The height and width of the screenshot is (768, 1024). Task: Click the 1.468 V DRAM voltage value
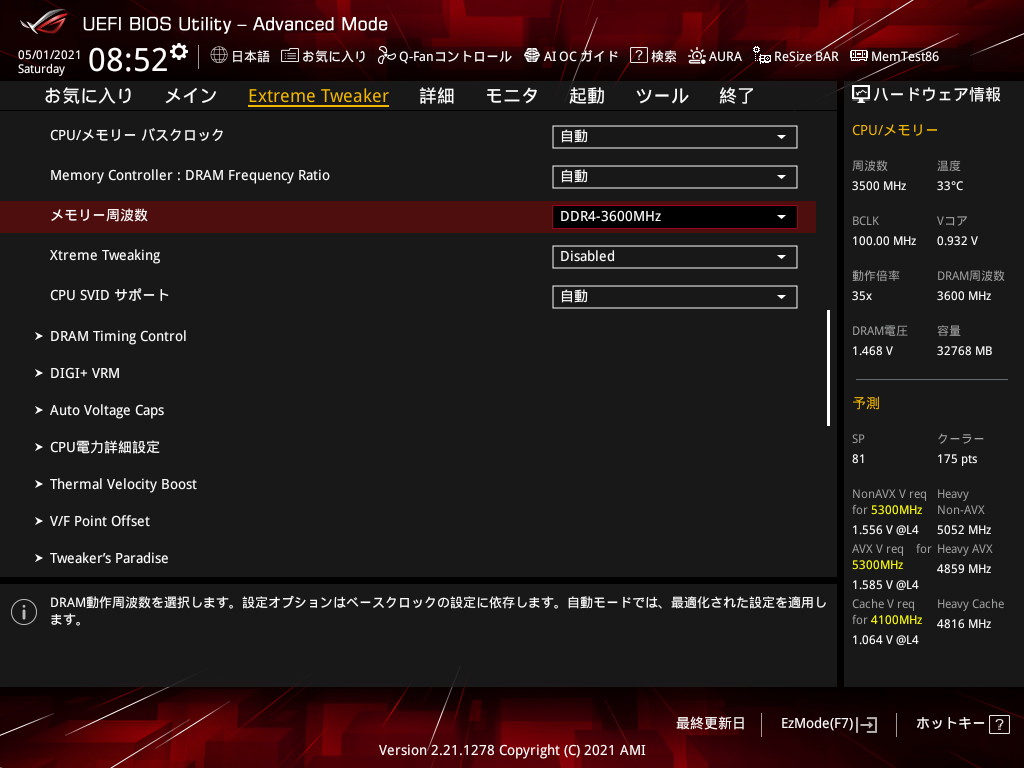coord(872,351)
